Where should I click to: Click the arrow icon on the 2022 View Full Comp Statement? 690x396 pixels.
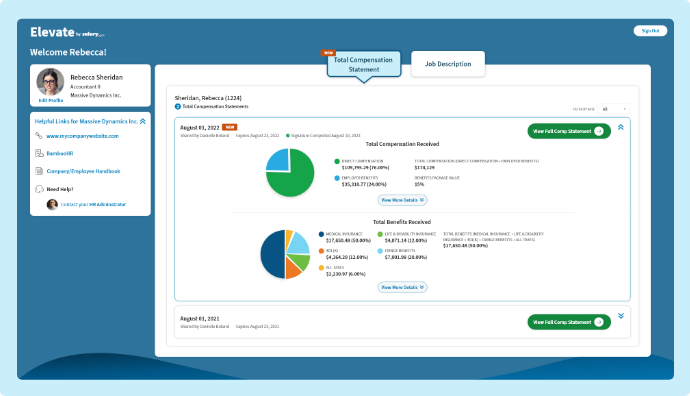(x=599, y=131)
